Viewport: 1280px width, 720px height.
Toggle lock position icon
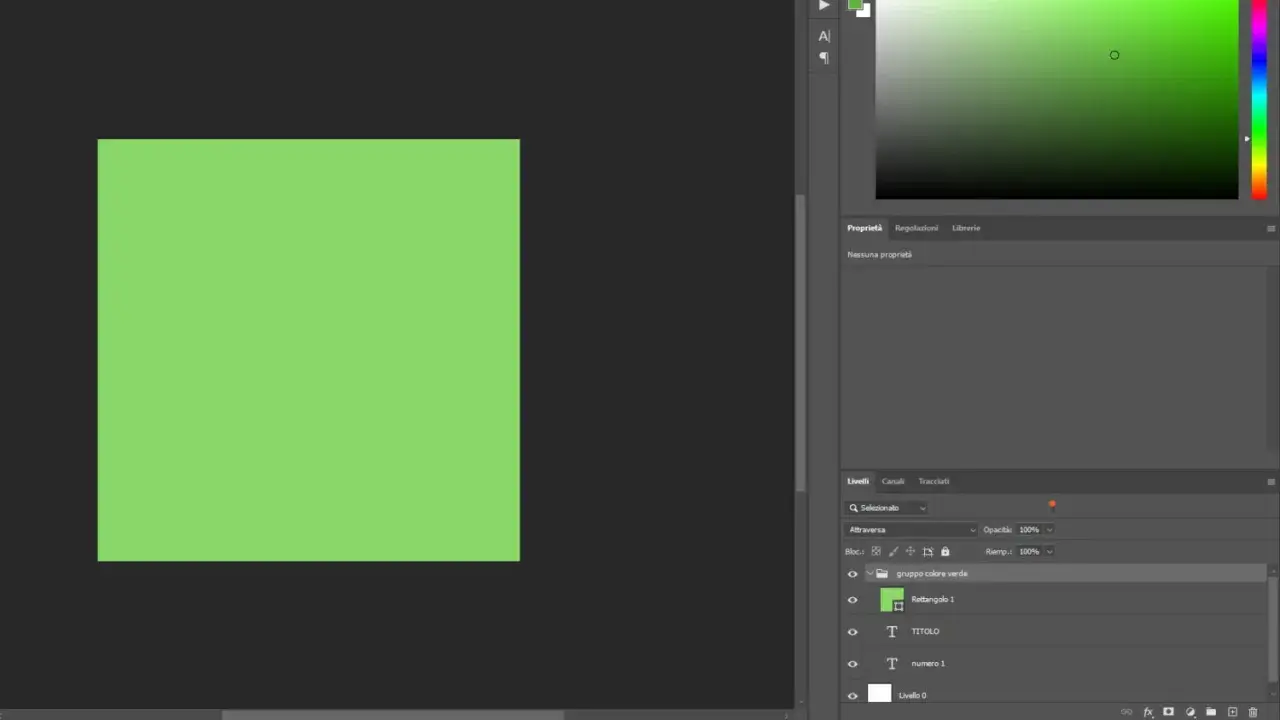click(910, 551)
